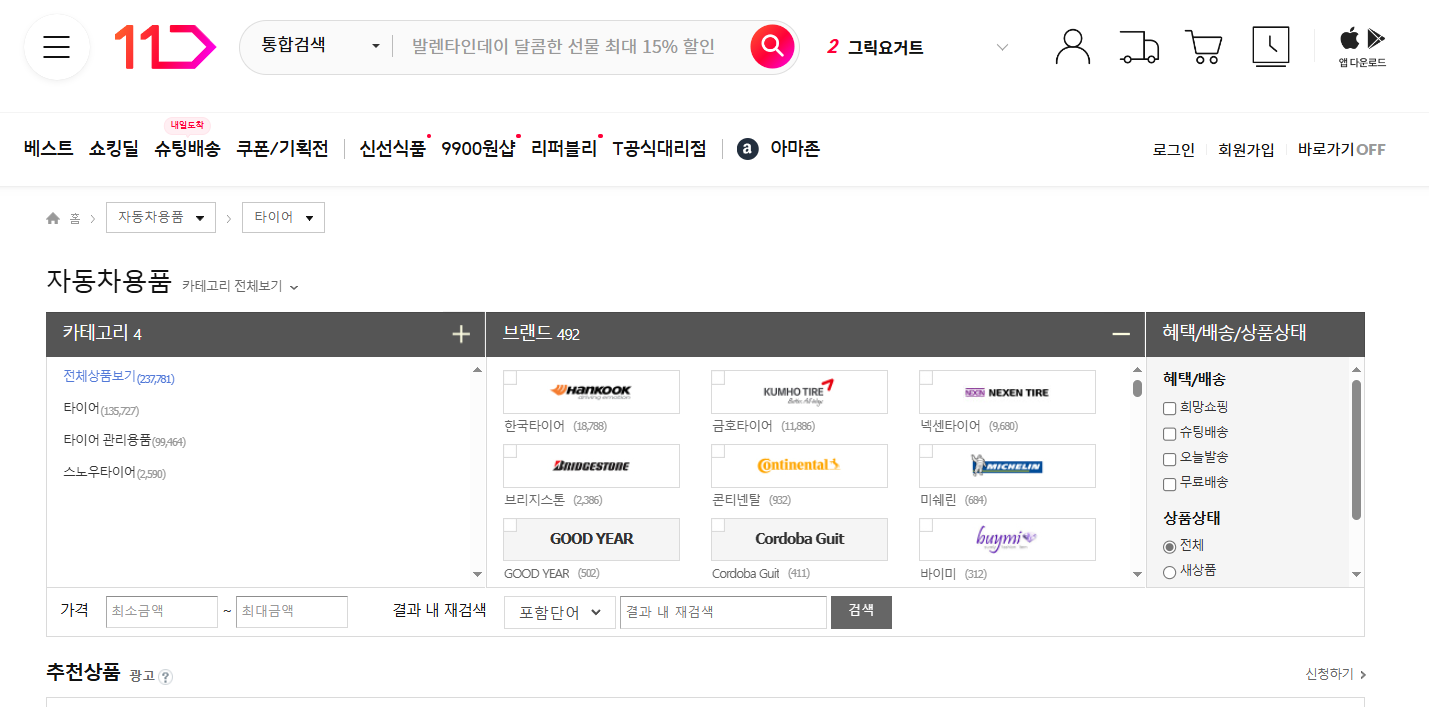
Task: Click the home icon in the breadcrumb
Action: point(52,217)
